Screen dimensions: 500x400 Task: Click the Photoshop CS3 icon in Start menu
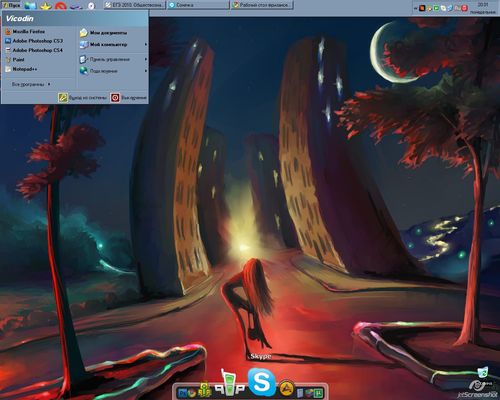tap(8, 41)
